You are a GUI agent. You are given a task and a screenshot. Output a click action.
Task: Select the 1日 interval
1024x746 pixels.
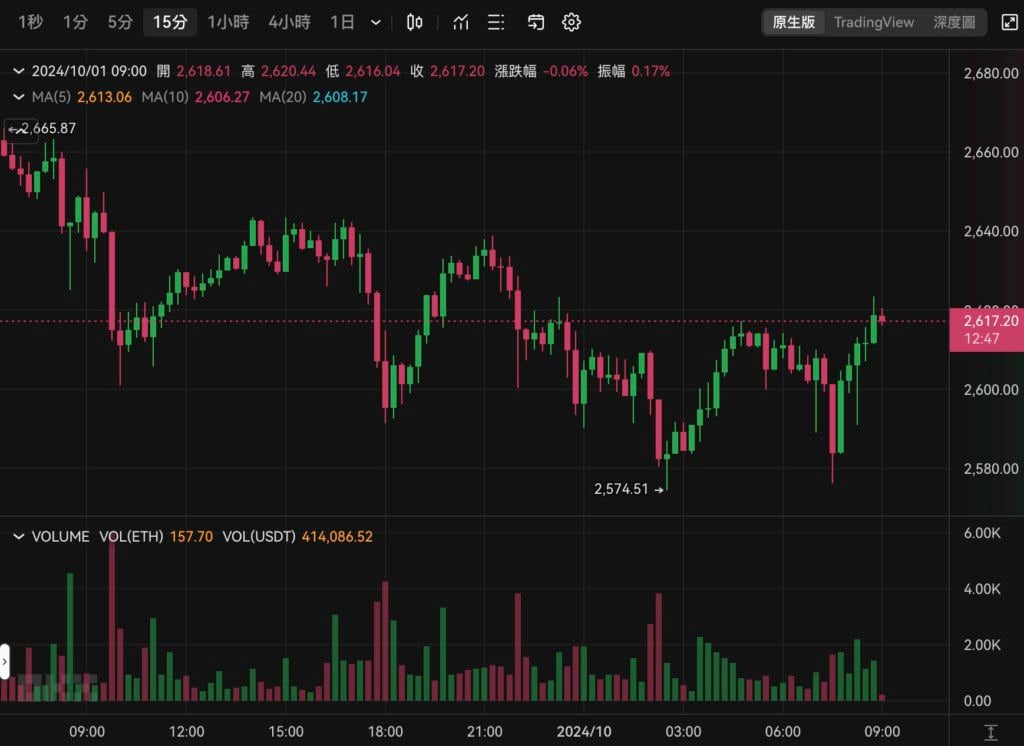click(x=342, y=22)
